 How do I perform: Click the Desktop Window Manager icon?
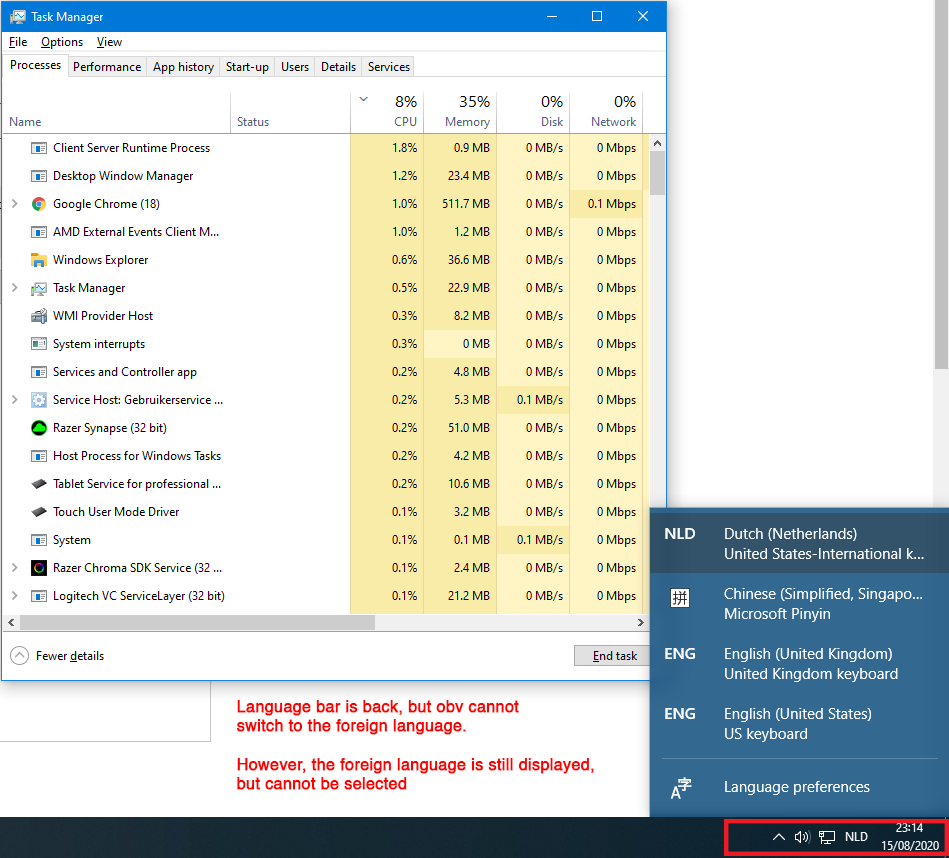click(x=39, y=176)
